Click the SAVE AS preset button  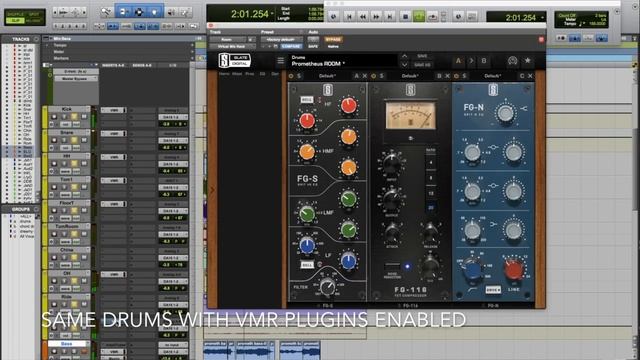422,65
